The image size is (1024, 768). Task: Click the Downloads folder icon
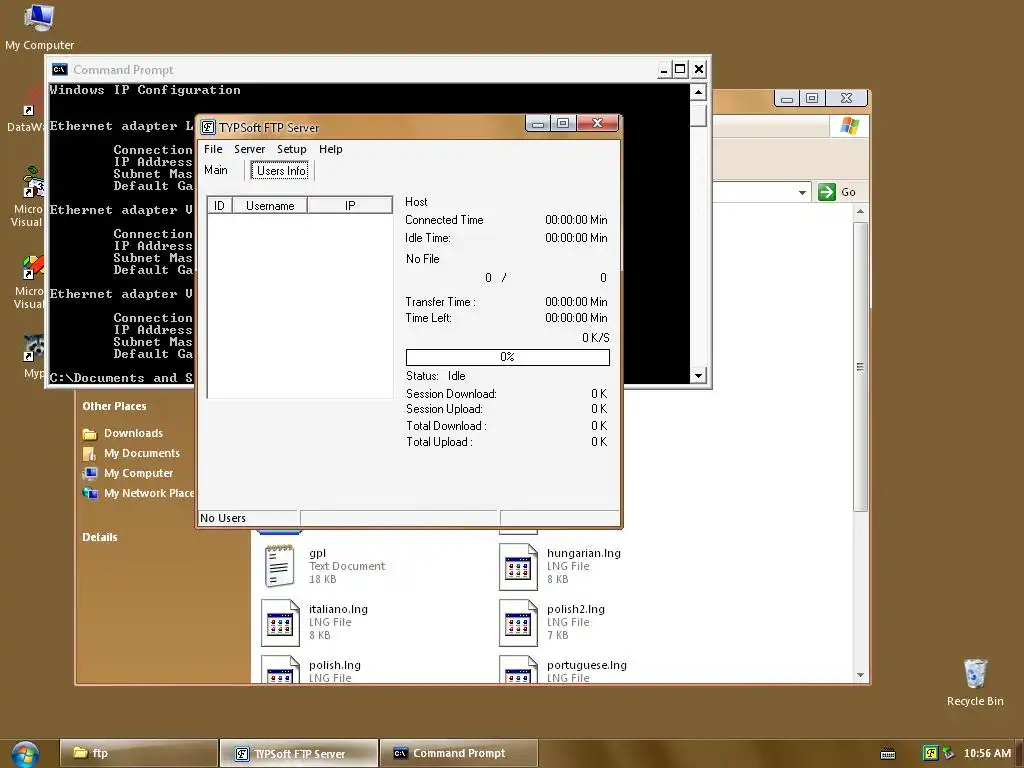[x=89, y=434]
